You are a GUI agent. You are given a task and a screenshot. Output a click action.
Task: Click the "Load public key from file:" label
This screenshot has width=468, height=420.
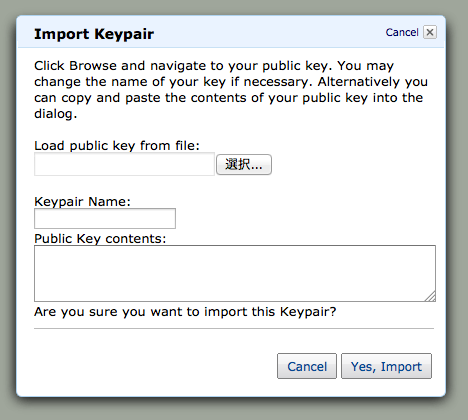tap(117, 146)
